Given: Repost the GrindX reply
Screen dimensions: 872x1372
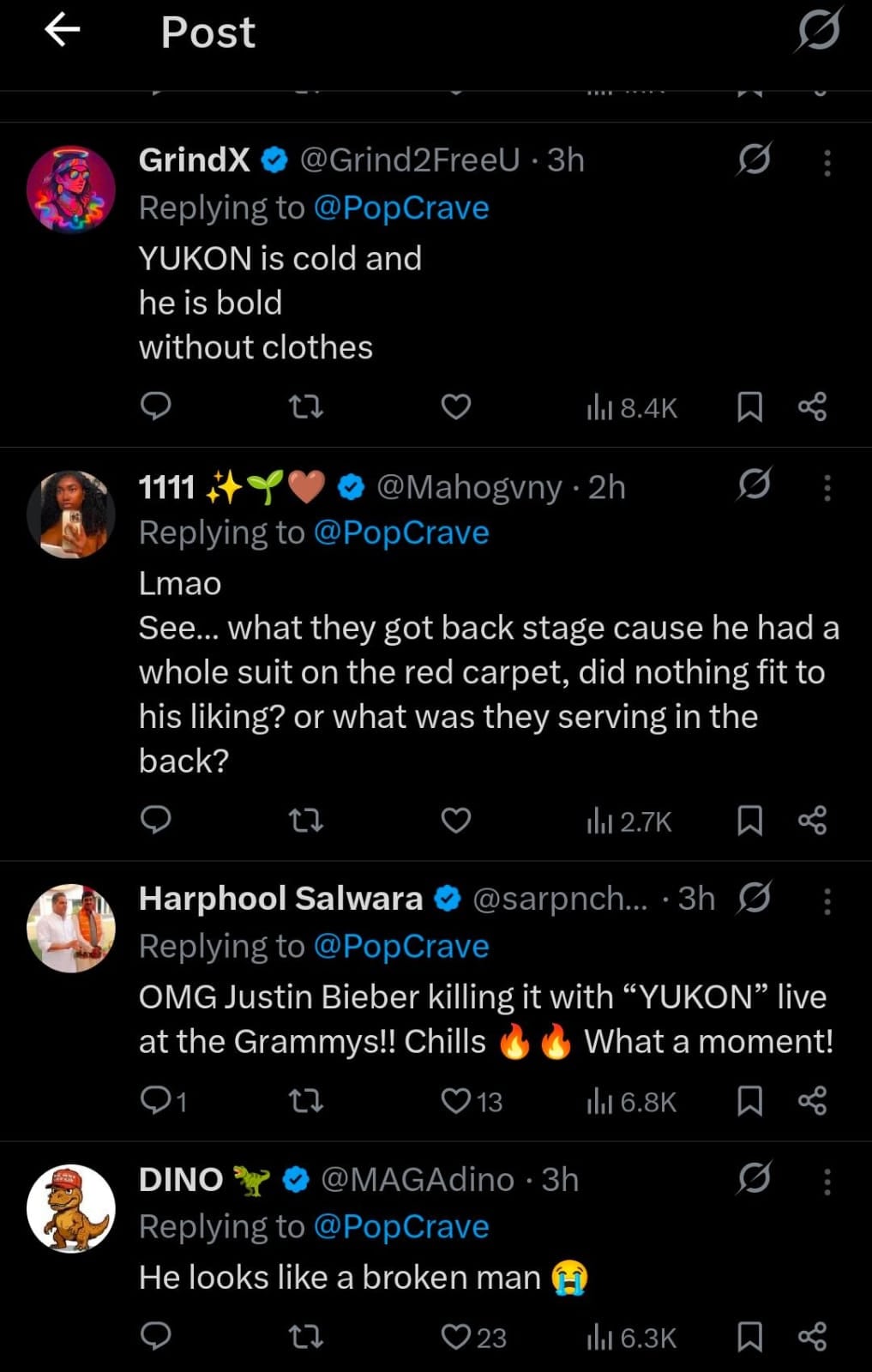Looking at the screenshot, I should tap(306, 406).
